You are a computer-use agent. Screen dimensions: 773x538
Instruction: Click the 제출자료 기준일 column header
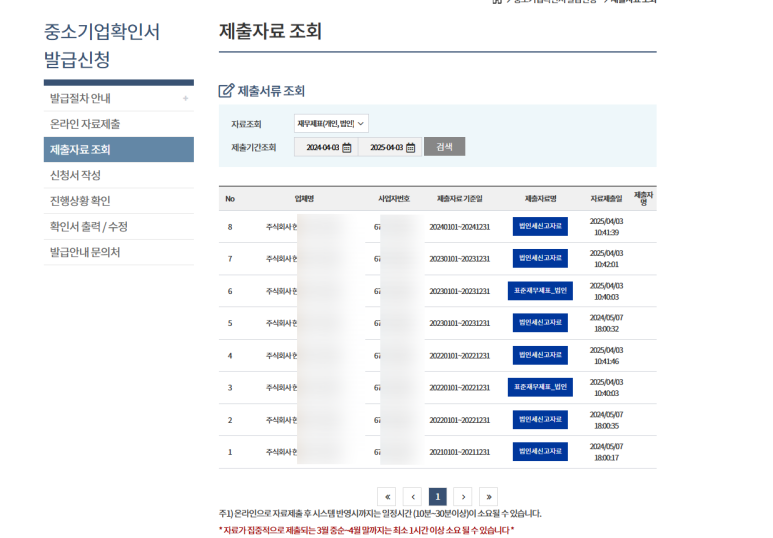point(459,199)
